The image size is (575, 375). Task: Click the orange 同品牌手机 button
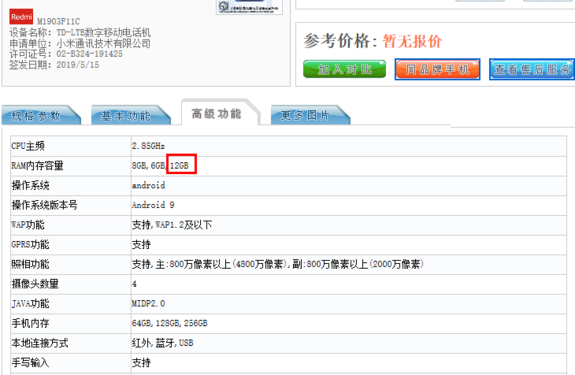437,69
